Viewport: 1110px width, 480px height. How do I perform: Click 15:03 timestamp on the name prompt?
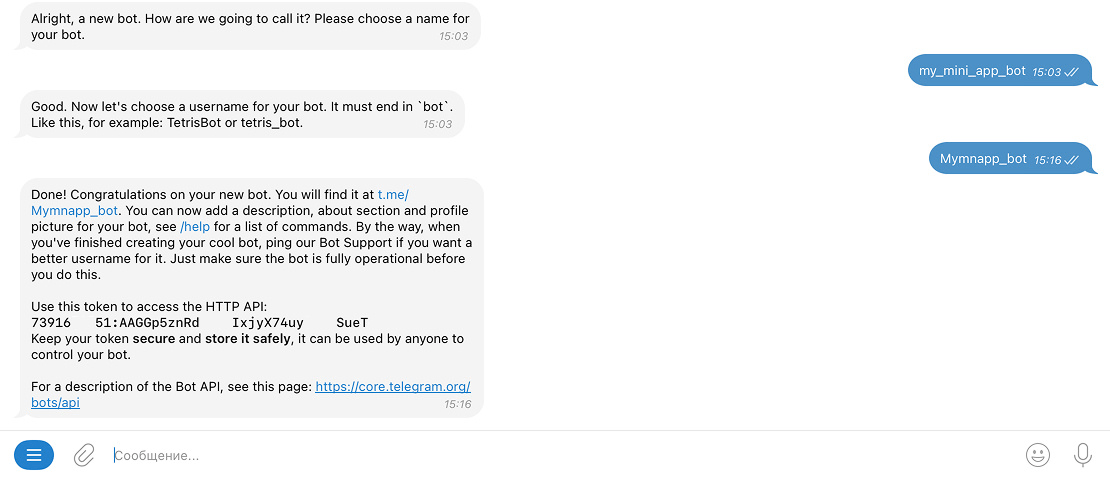point(453,37)
